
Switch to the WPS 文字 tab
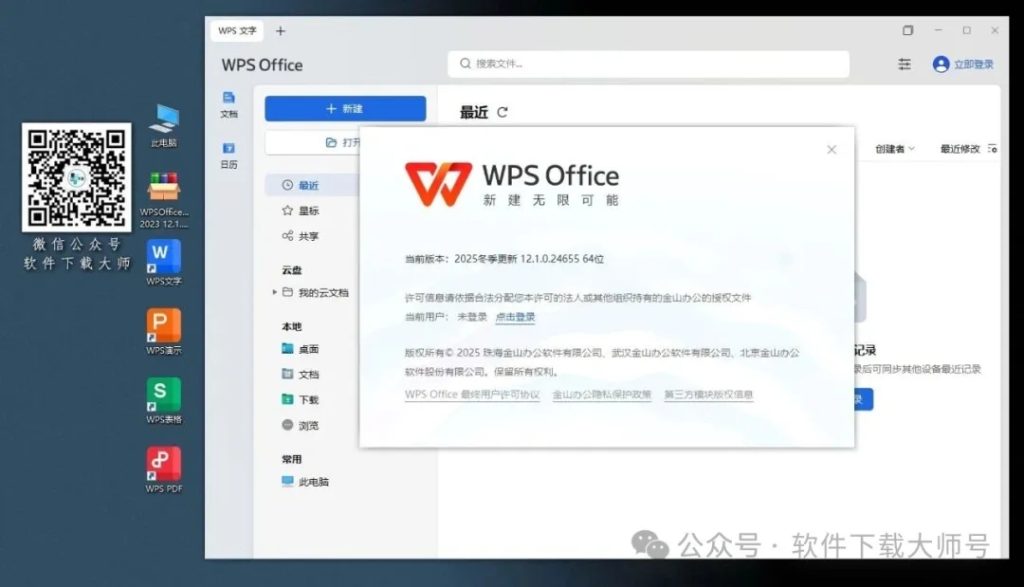[x=236, y=30]
